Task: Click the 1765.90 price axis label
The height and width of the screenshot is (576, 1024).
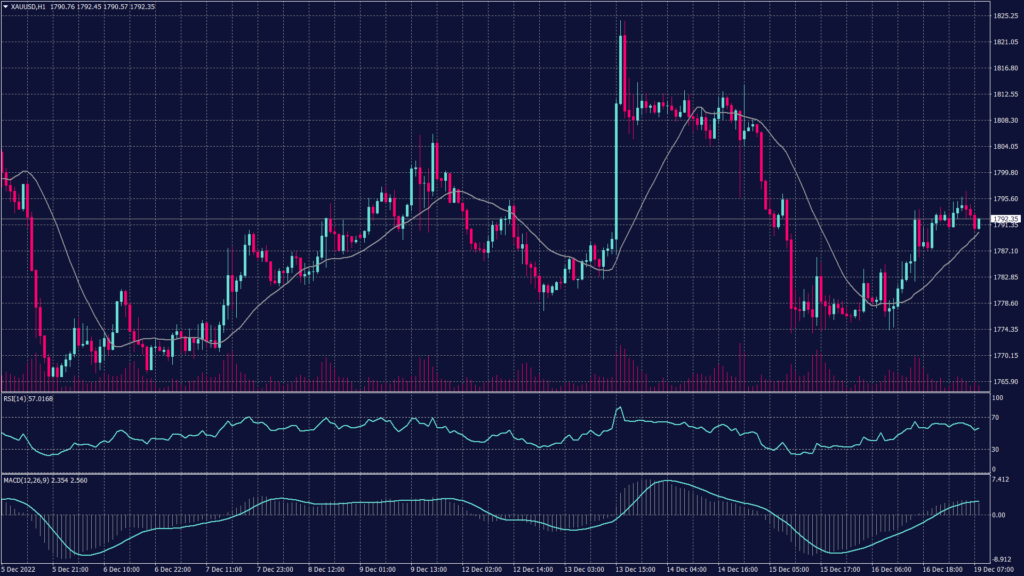Action: pyautogui.click(x=1004, y=382)
